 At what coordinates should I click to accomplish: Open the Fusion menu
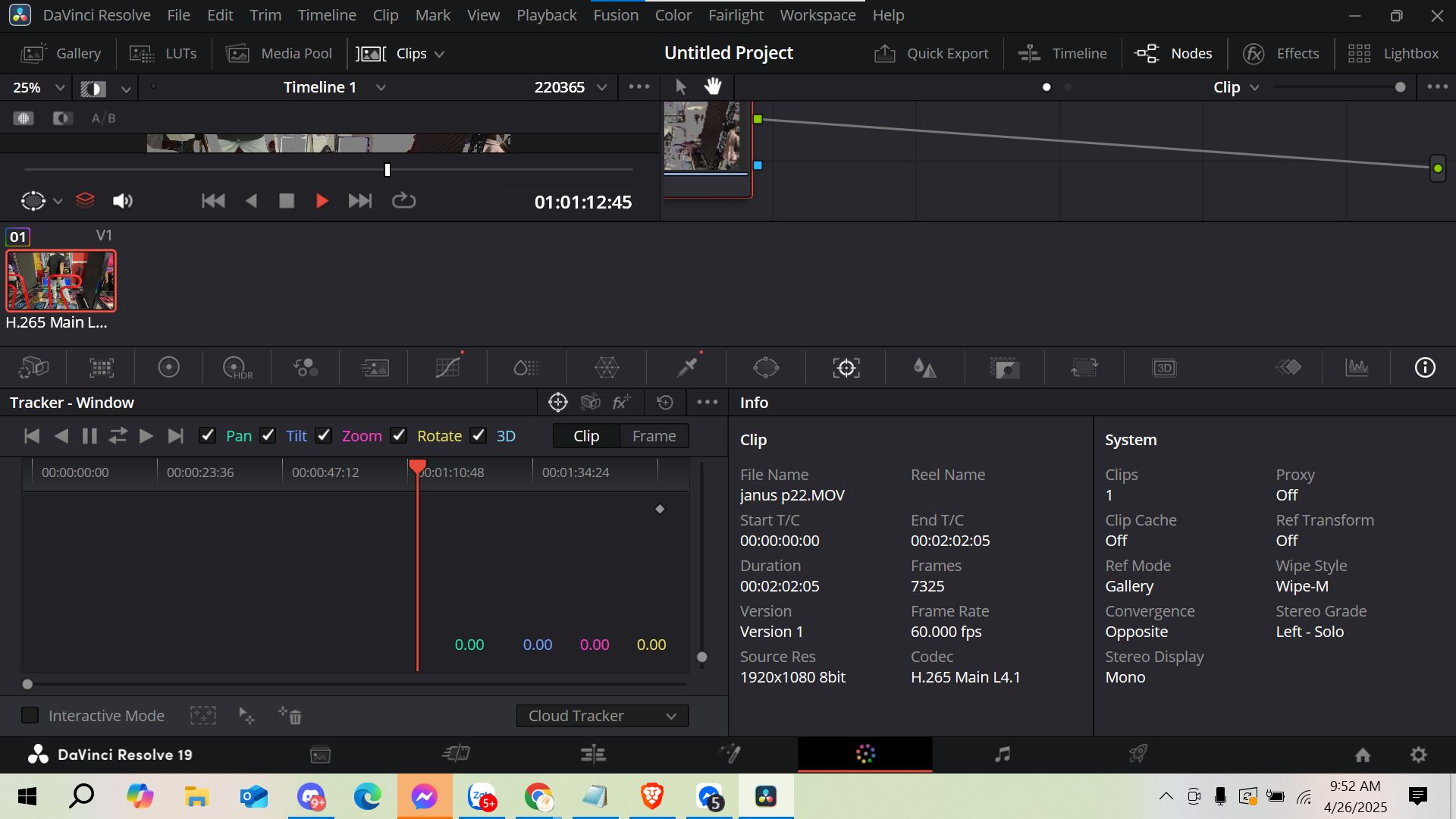tap(615, 15)
